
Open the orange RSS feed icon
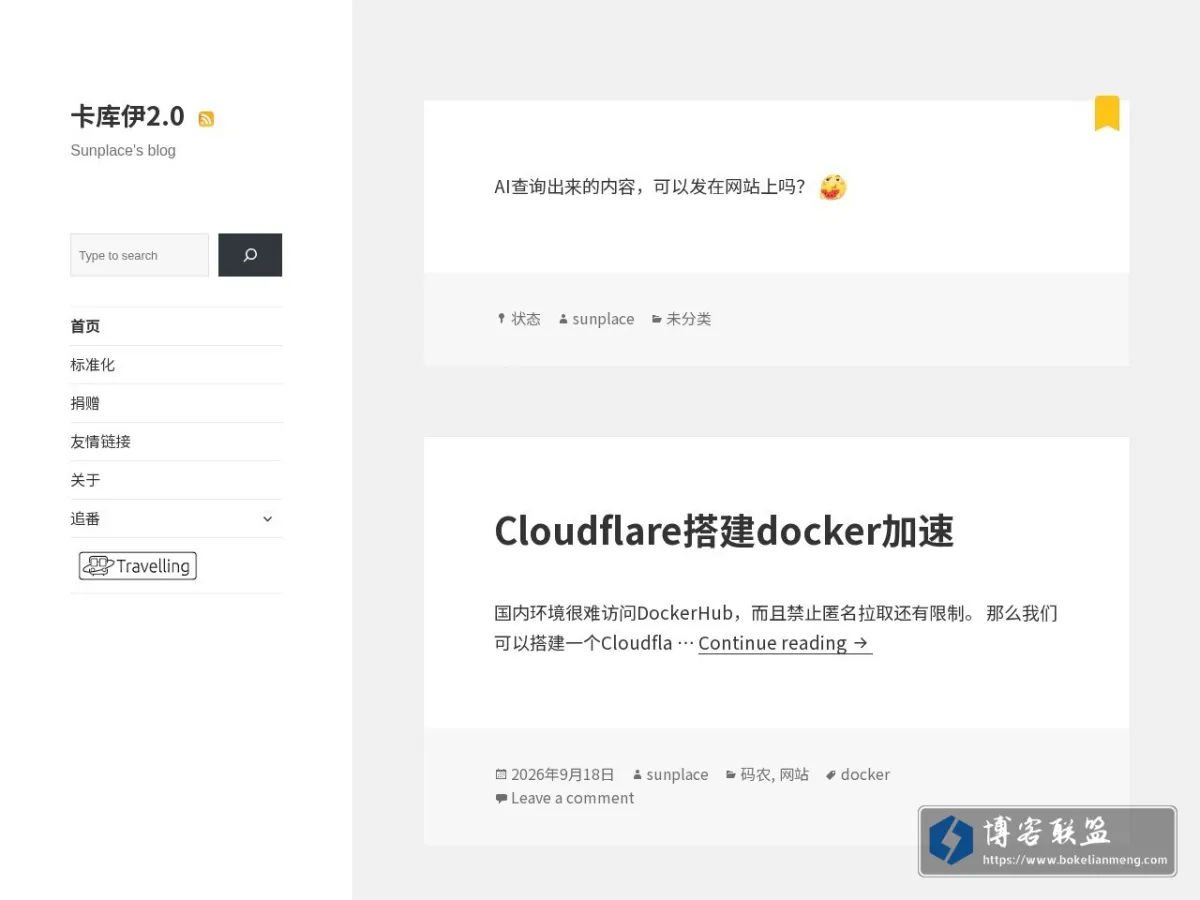tap(206, 119)
